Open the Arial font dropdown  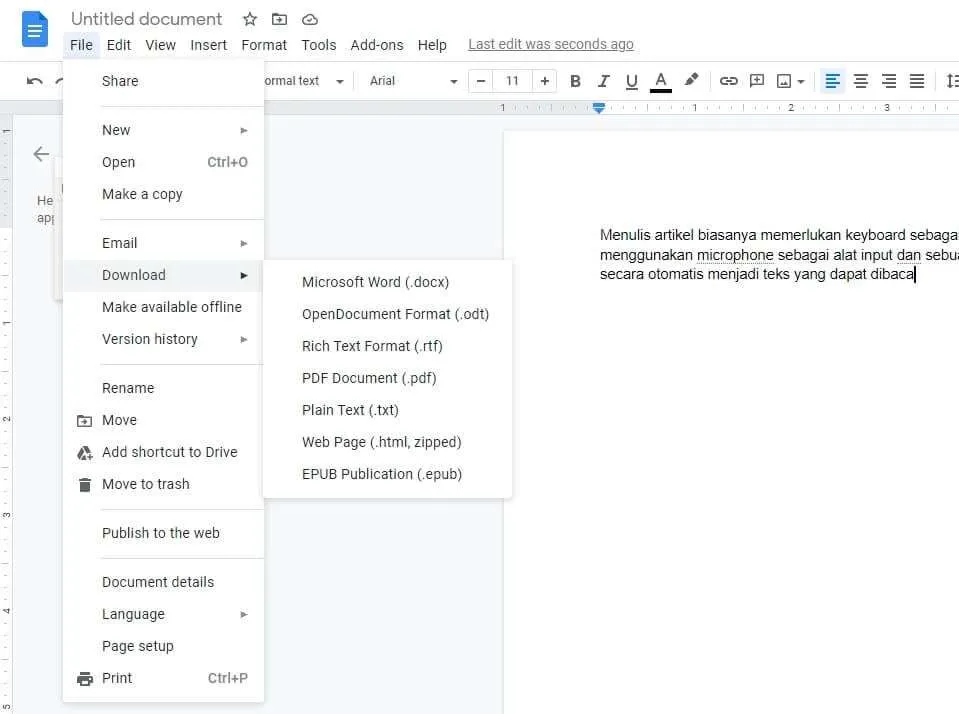(x=413, y=81)
